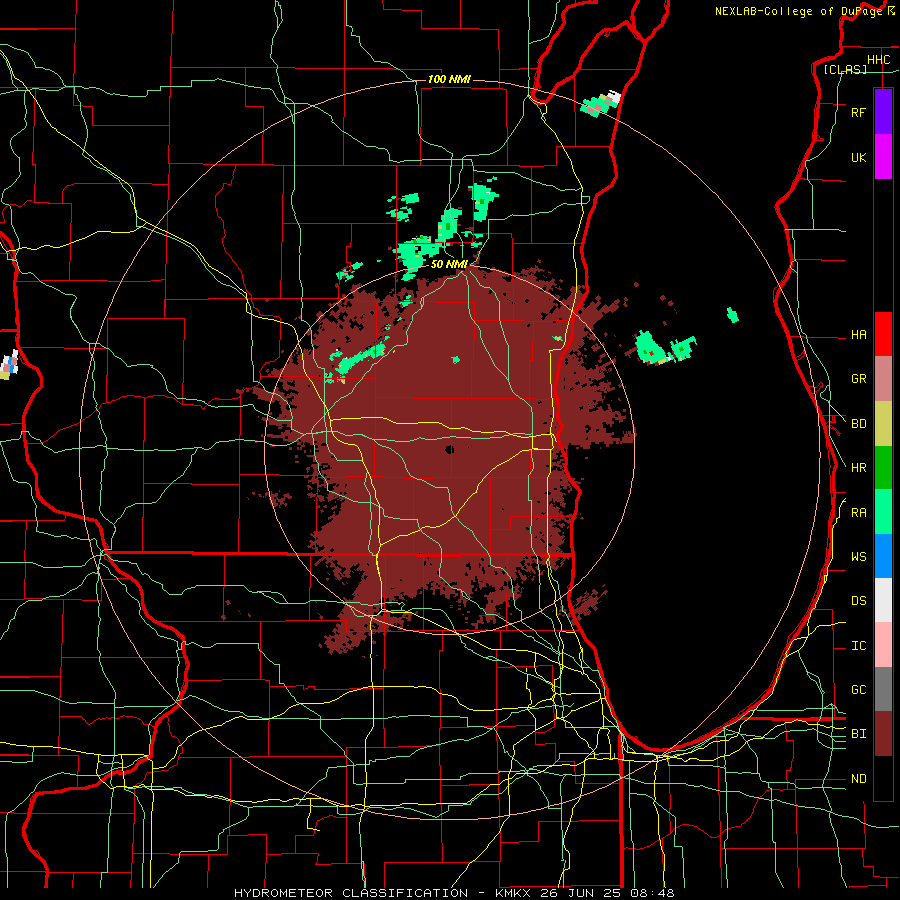Click the white DS legend swatch
Screen dimensions: 900x900
[883, 600]
